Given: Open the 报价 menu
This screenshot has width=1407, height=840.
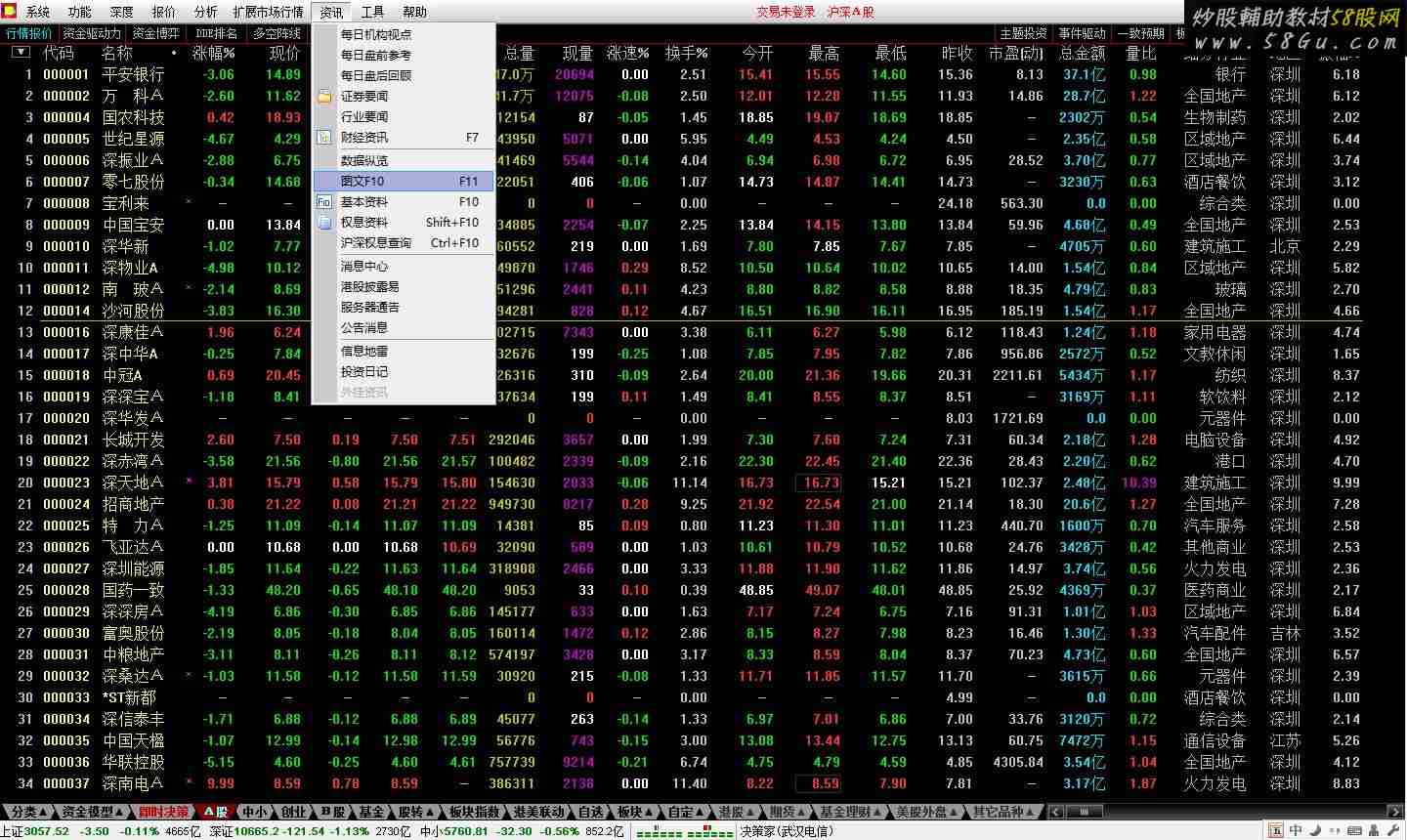Looking at the screenshot, I should point(164,12).
